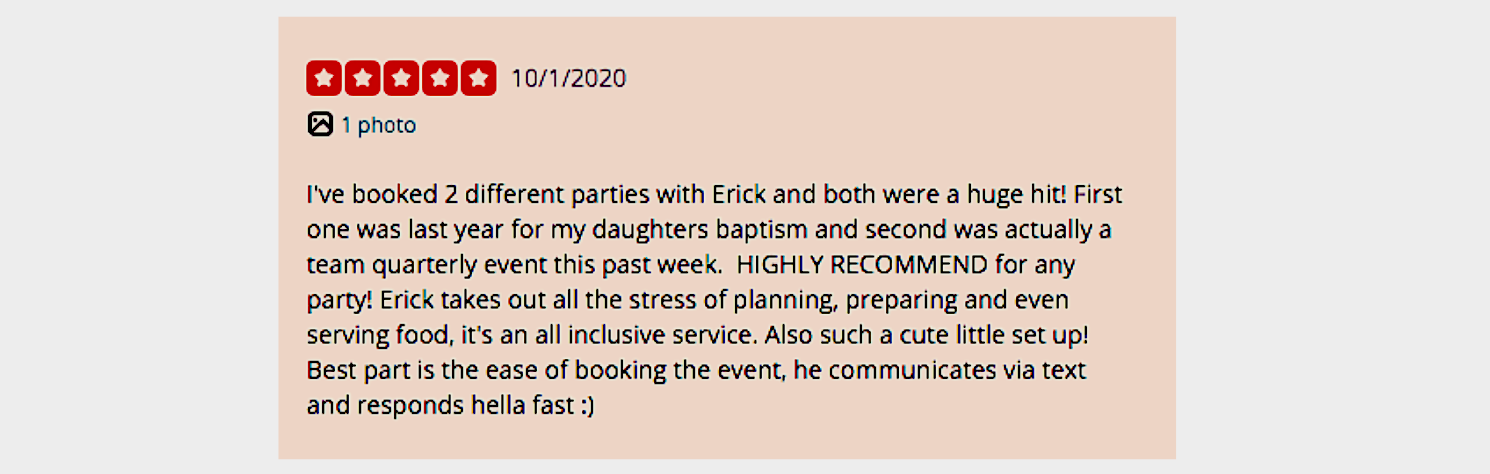
Task: Click the first red rating star
Action: [x=325, y=78]
